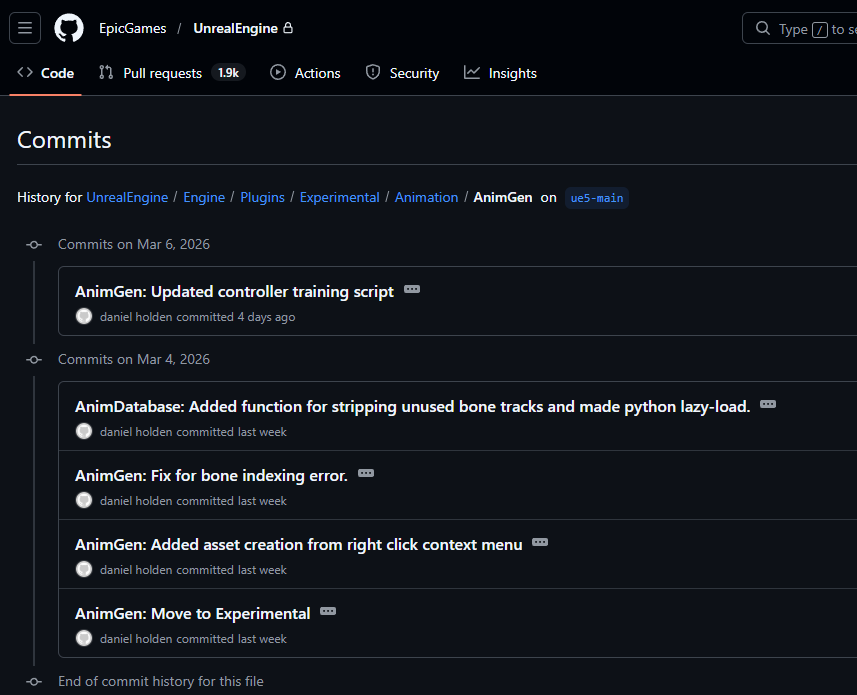Open the EpicGames organization link
The width and height of the screenshot is (857, 695).
(x=133, y=28)
